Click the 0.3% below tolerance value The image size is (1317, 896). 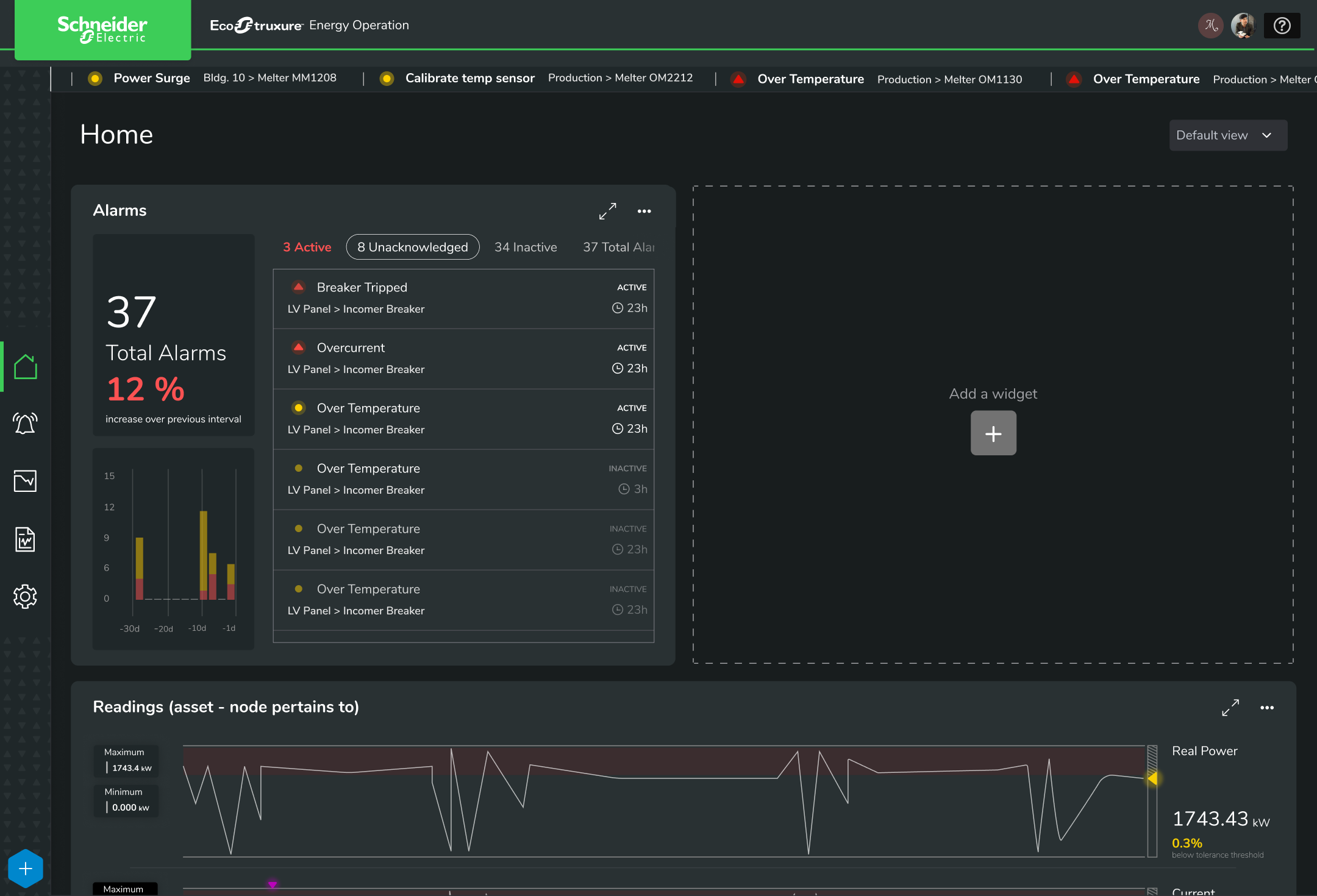(1187, 843)
